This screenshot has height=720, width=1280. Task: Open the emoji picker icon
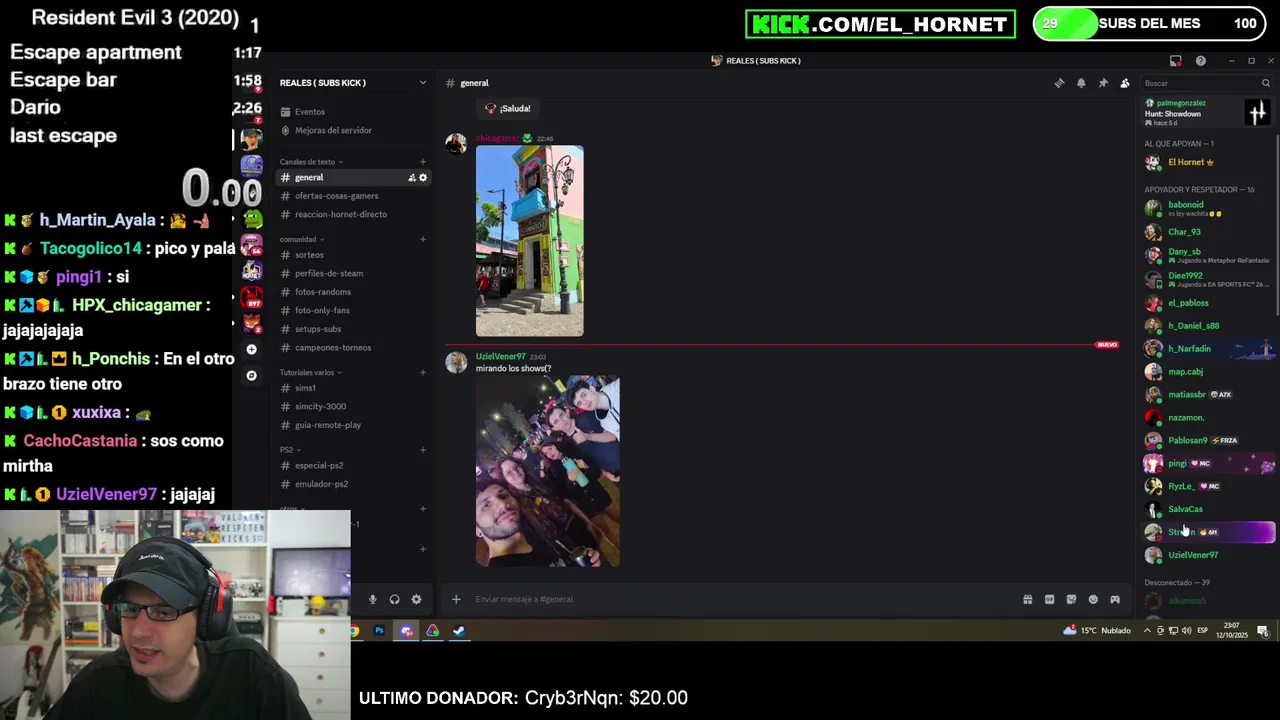pyautogui.click(x=1093, y=599)
